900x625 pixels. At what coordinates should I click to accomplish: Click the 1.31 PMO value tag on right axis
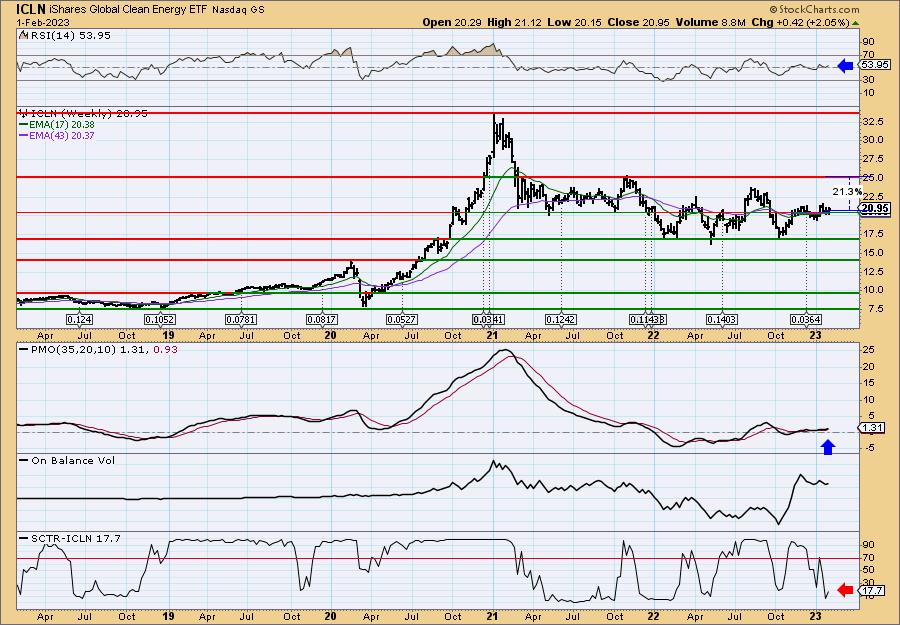click(869, 428)
